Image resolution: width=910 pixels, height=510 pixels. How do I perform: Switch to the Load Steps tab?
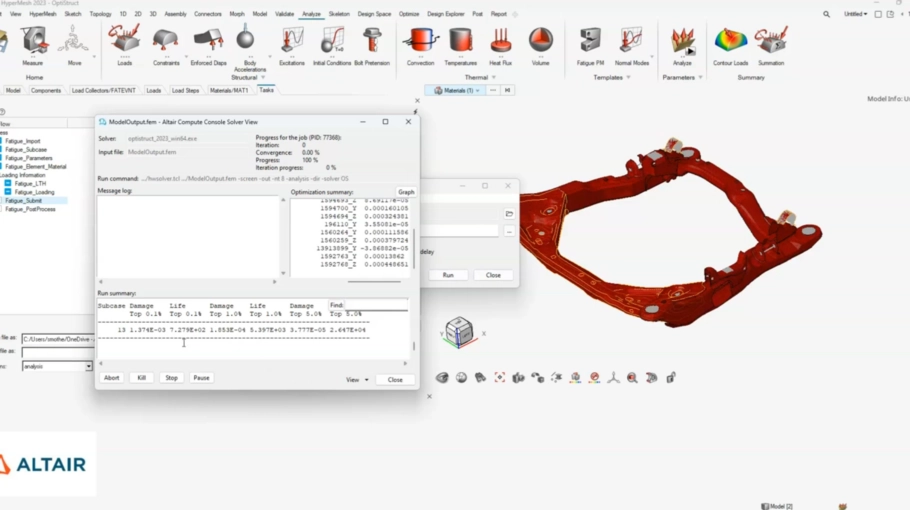click(x=186, y=91)
